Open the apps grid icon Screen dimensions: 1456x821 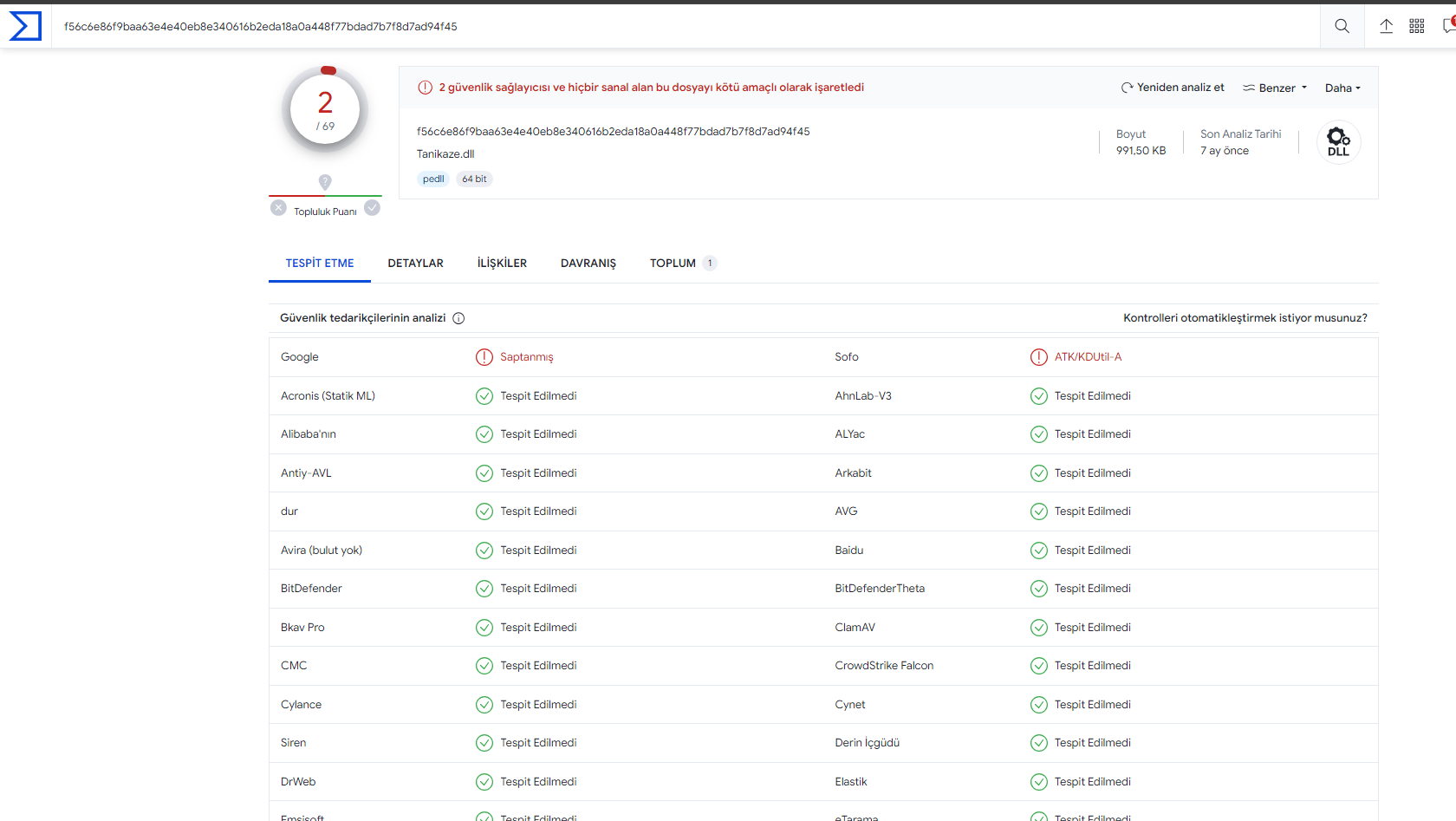click(x=1417, y=26)
